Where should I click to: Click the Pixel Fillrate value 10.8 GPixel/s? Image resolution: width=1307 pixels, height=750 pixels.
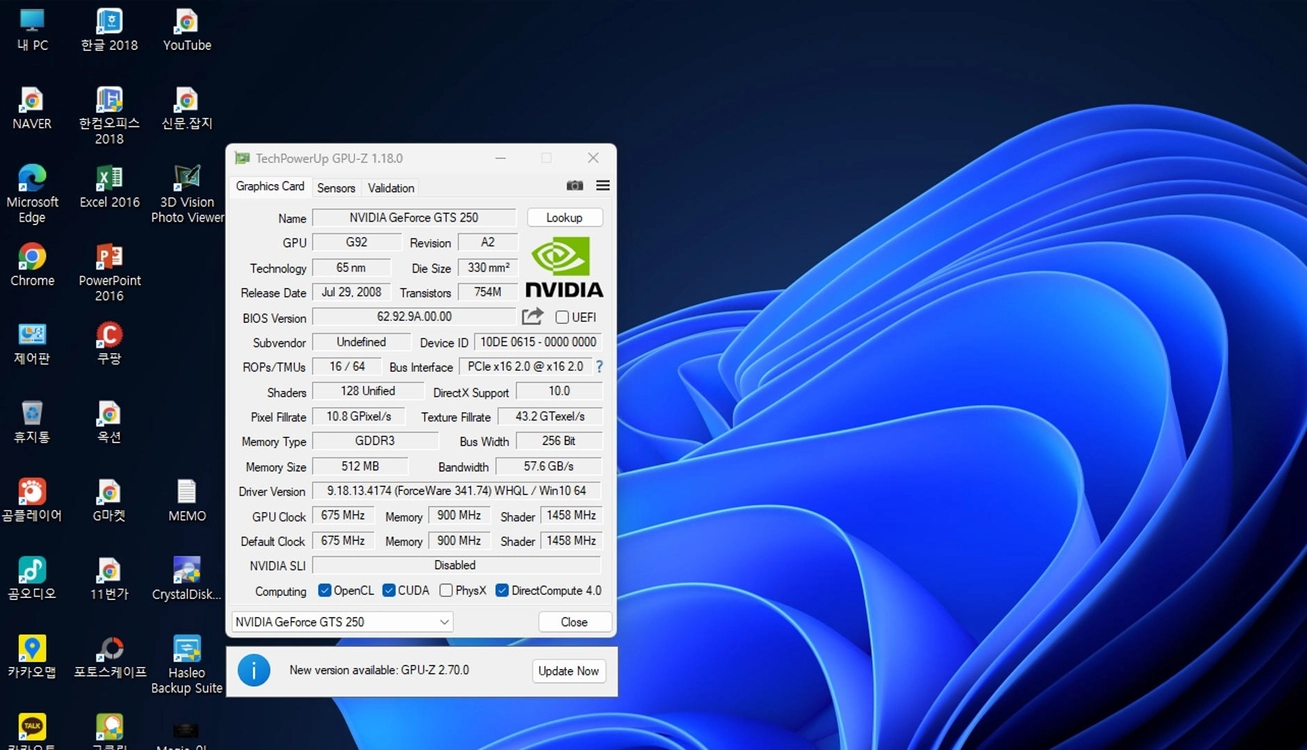359,416
